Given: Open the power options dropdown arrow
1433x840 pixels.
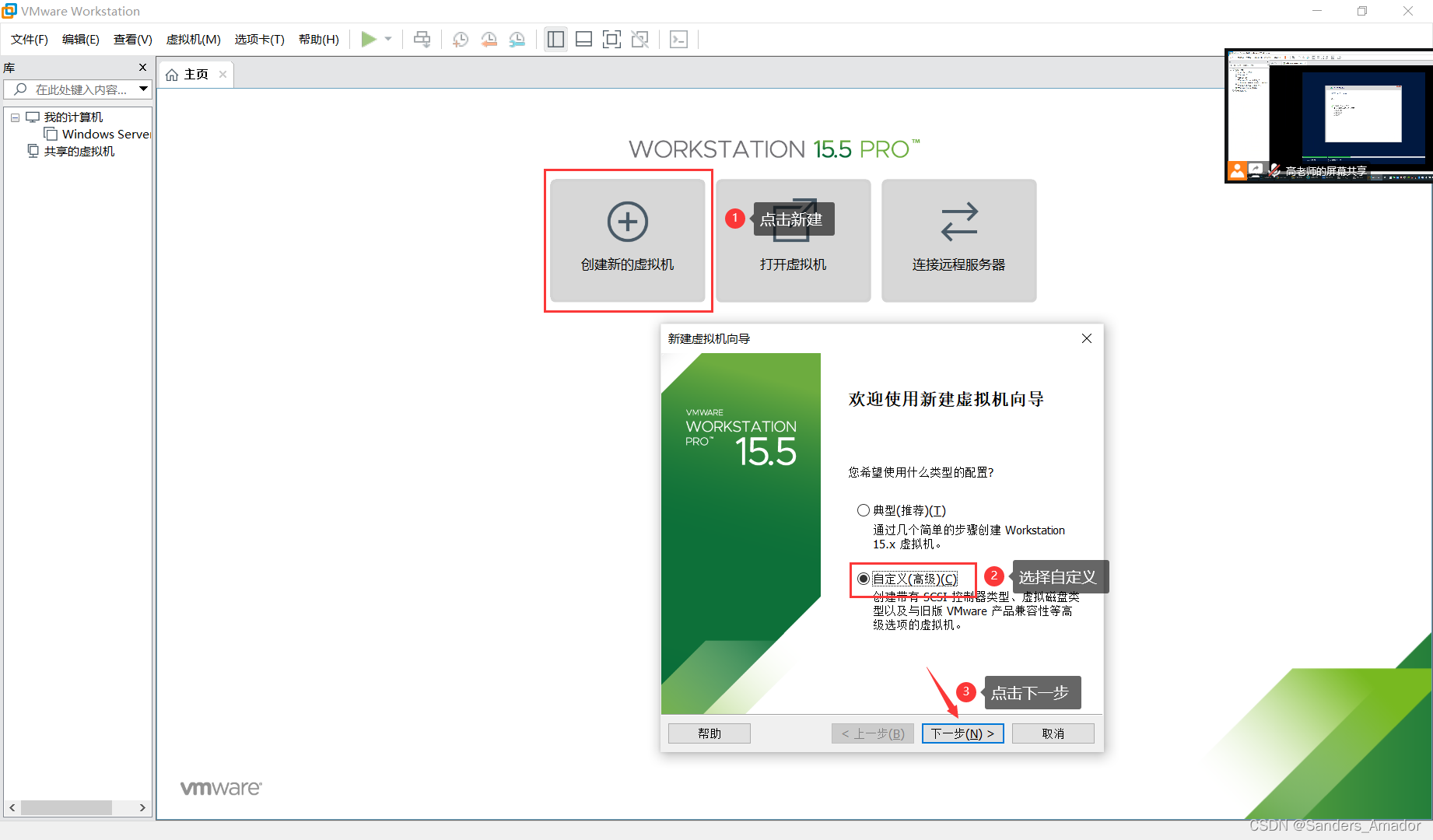Looking at the screenshot, I should (x=388, y=39).
